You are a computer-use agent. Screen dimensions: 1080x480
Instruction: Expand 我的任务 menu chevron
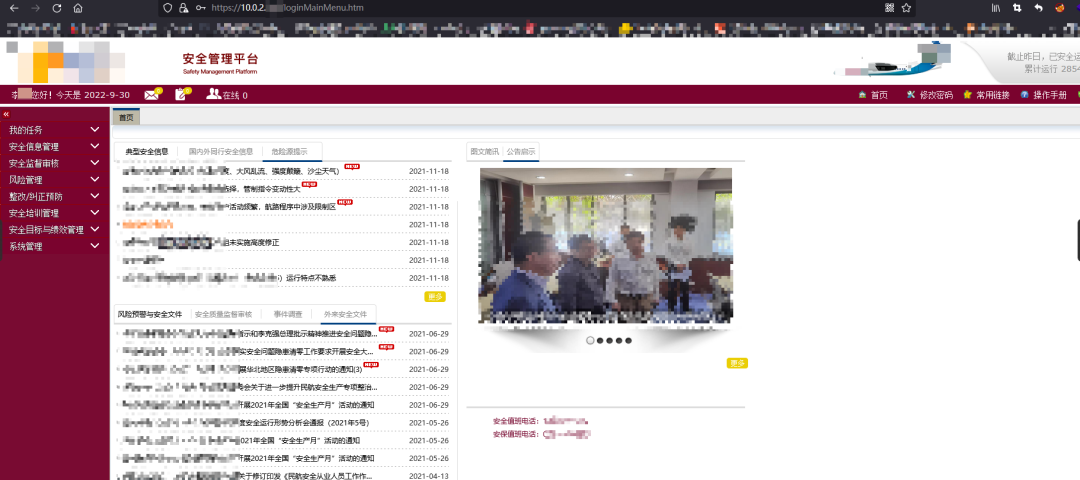[95, 129]
